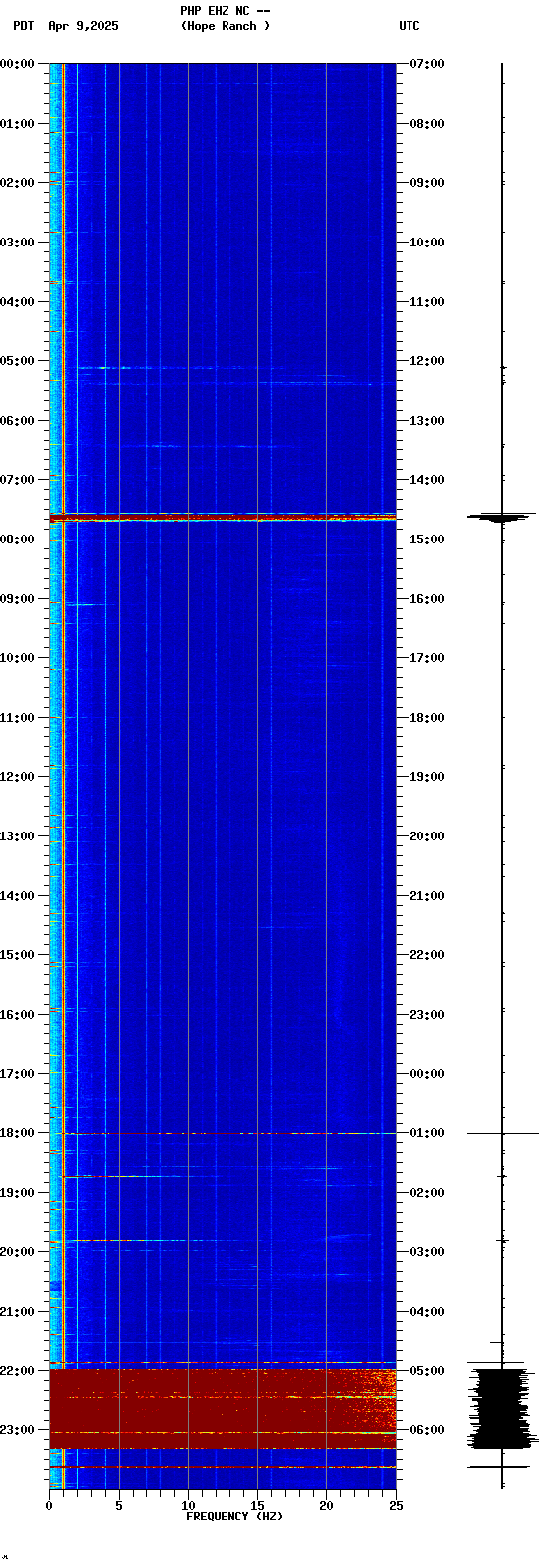546x1568 pixels.
Task: Click the '09:00' label on the PDT axis
Action: pos(17,599)
